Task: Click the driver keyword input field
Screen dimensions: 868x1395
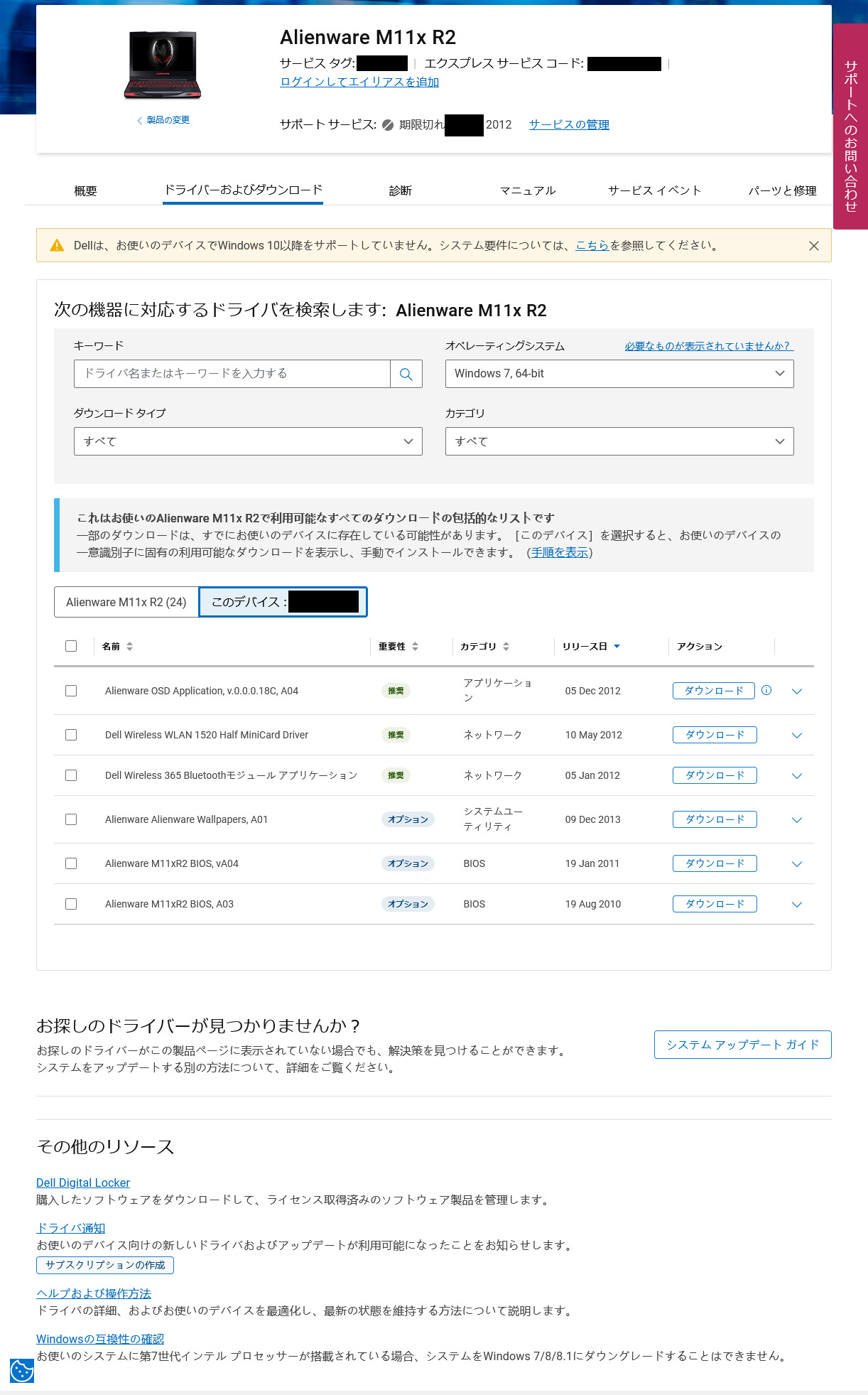Action: pyautogui.click(x=232, y=374)
